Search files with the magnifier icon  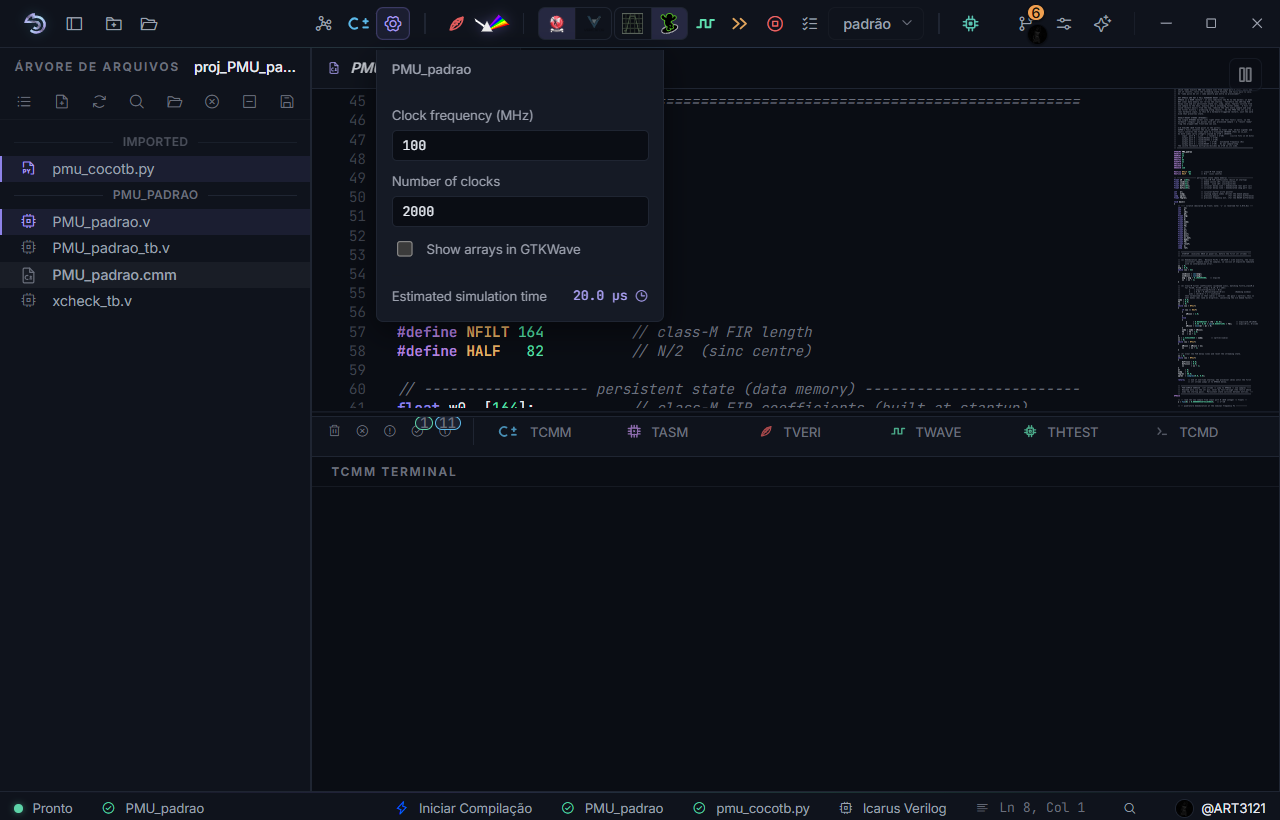tap(137, 101)
